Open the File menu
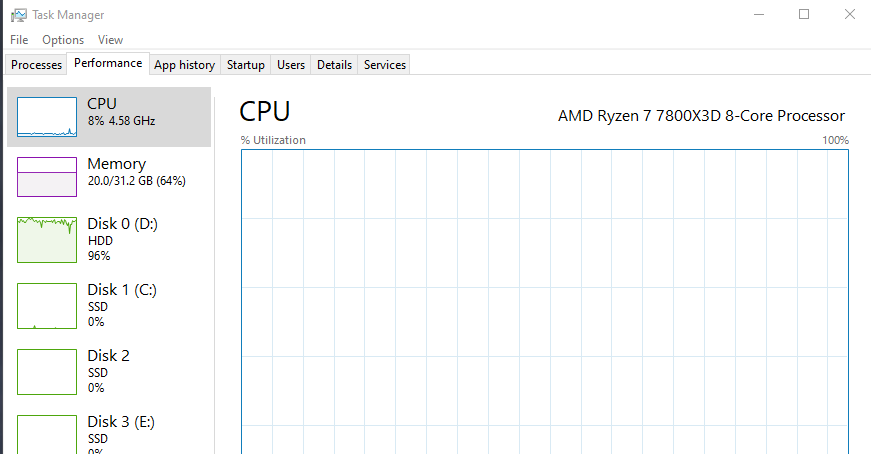Viewport: 871px width, 454px height. click(x=19, y=40)
